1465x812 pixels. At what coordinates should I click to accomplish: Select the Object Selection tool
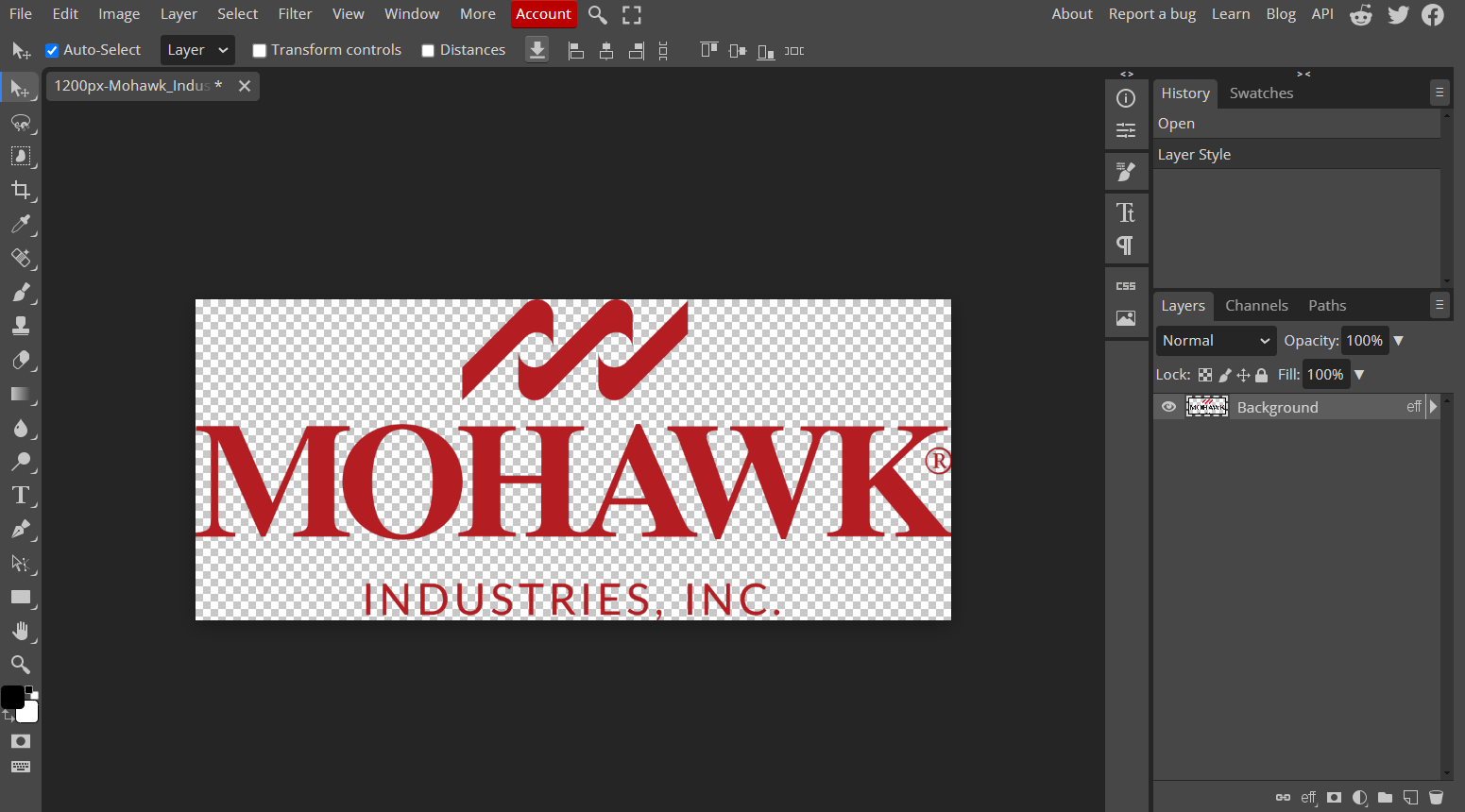[x=20, y=157]
